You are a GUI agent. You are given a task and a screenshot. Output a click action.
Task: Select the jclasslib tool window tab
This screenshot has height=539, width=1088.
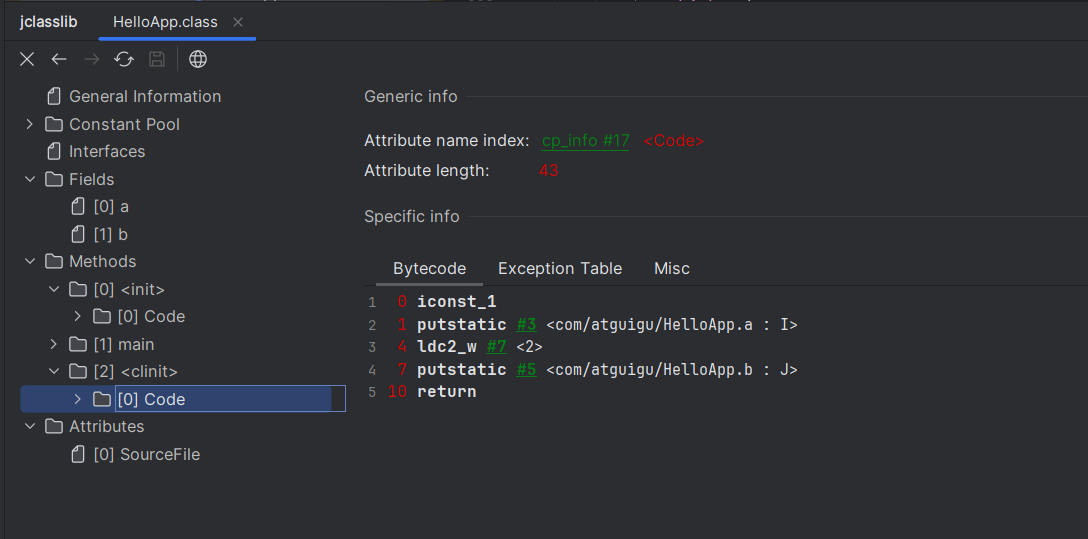[48, 22]
